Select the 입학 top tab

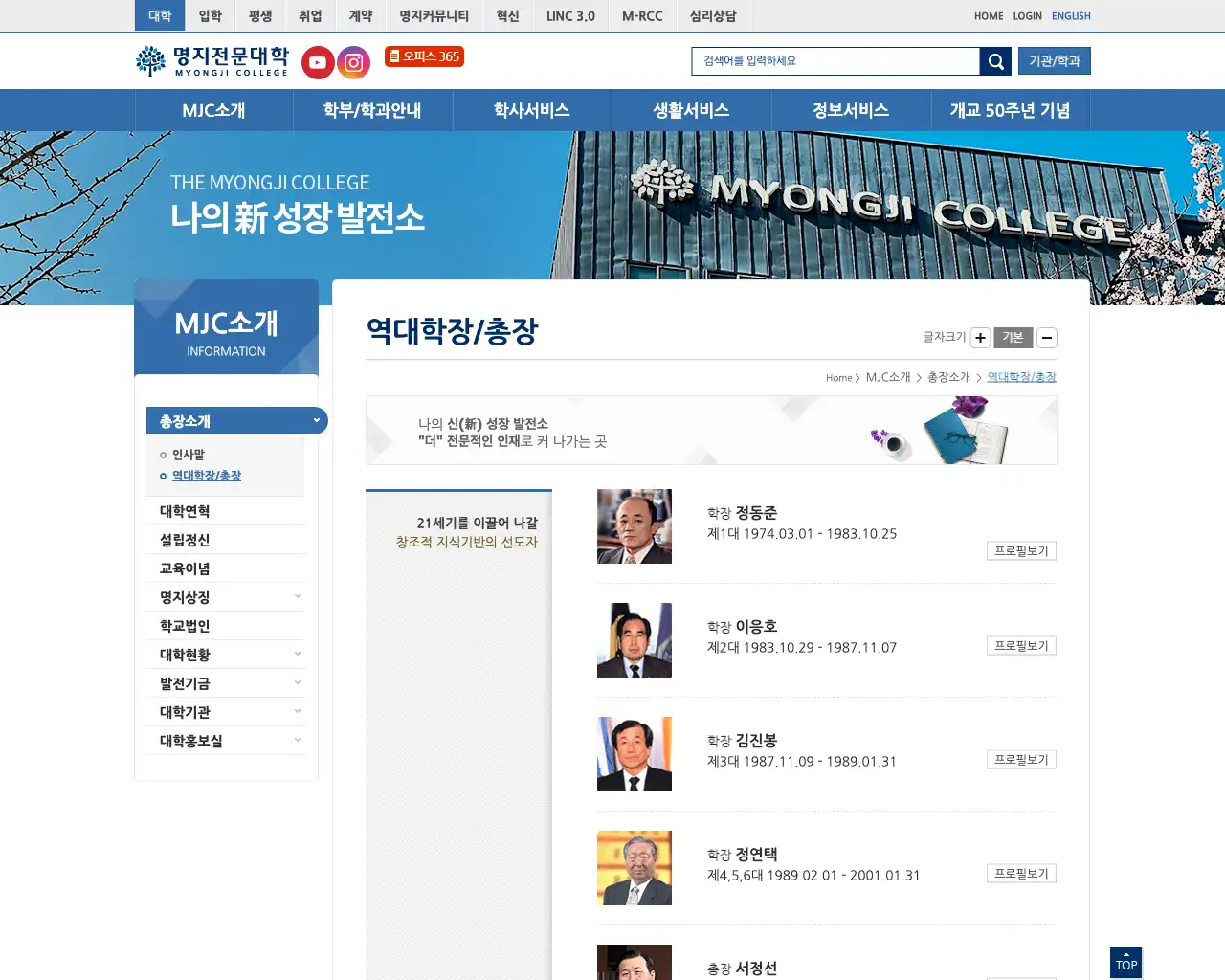[x=211, y=15]
